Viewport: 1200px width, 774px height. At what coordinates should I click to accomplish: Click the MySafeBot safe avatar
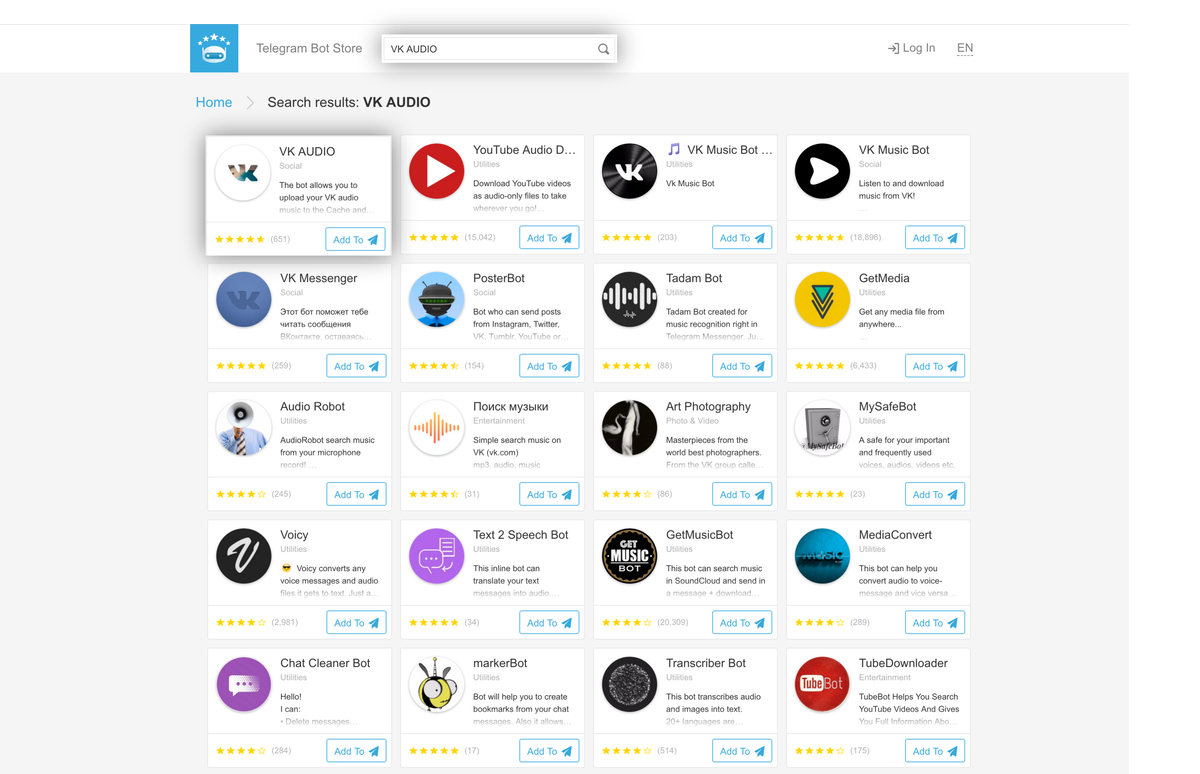pyautogui.click(x=822, y=427)
